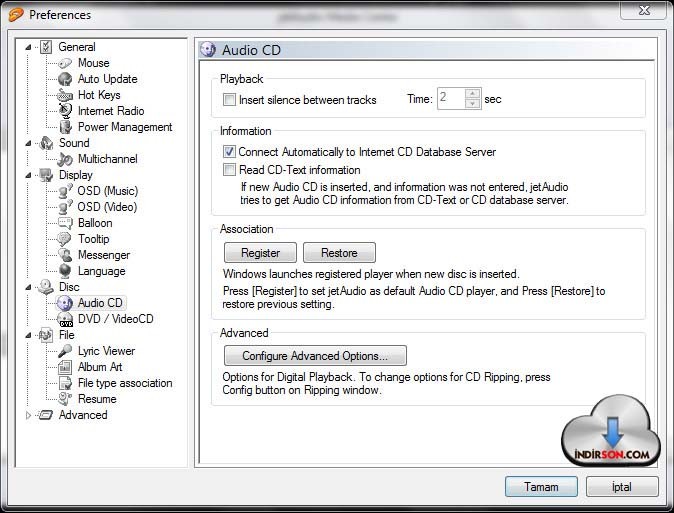Decrease silence Time with down arrow

[472, 104]
